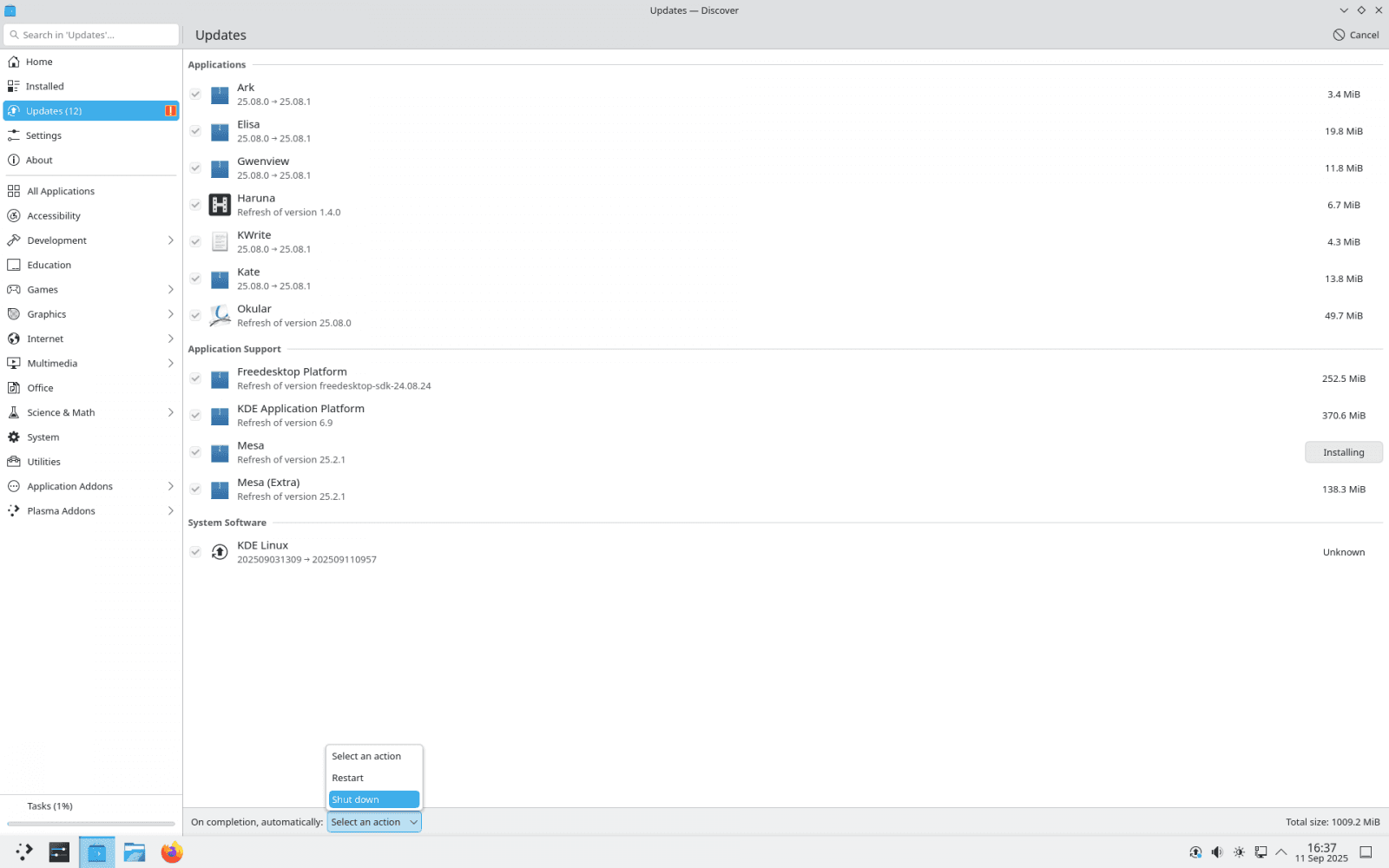Expand the Graphics category
Viewport: 1389px width, 868px height.
click(170, 314)
